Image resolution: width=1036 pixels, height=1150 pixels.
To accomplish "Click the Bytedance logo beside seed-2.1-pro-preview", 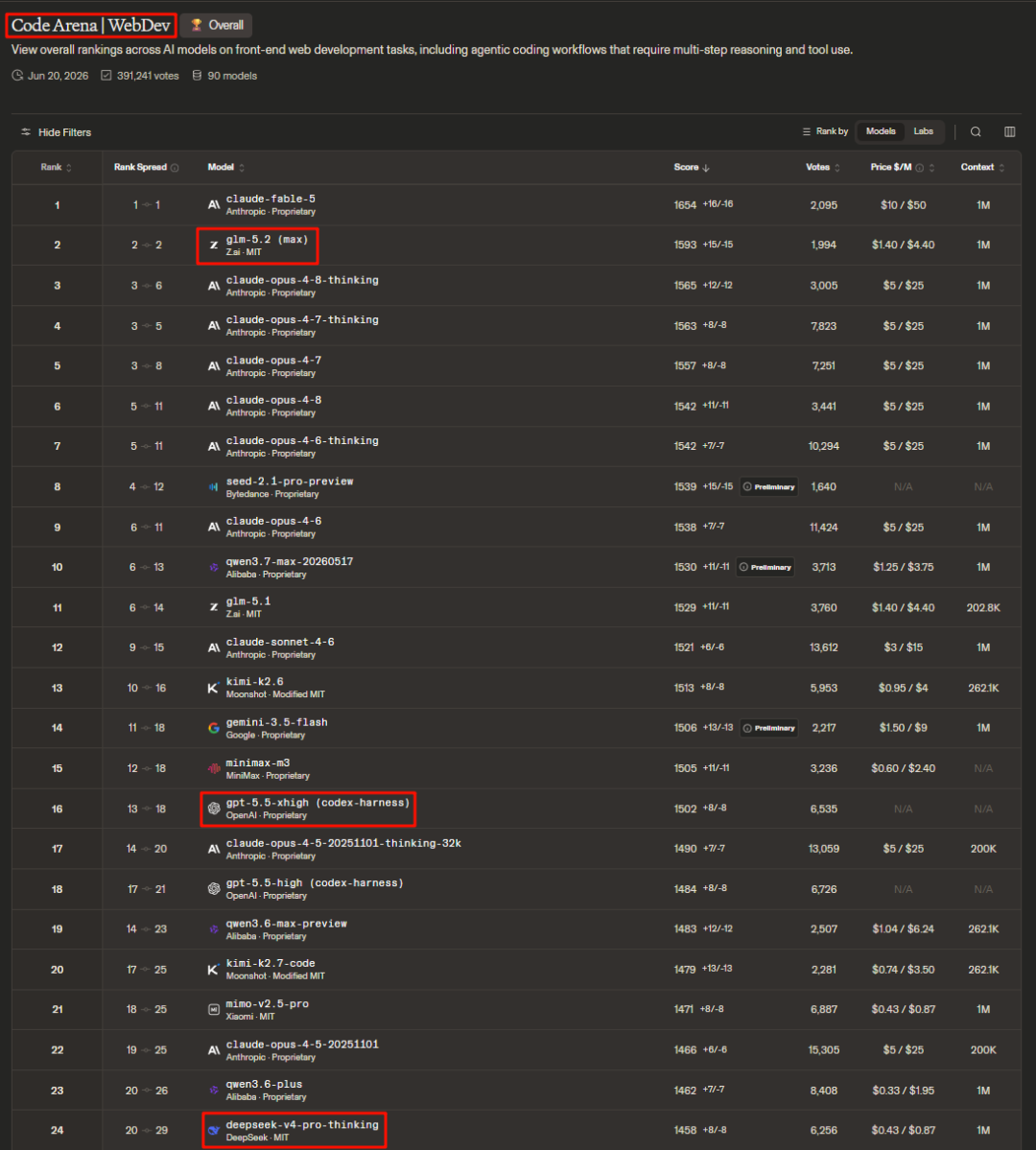I will pyautogui.click(x=214, y=487).
